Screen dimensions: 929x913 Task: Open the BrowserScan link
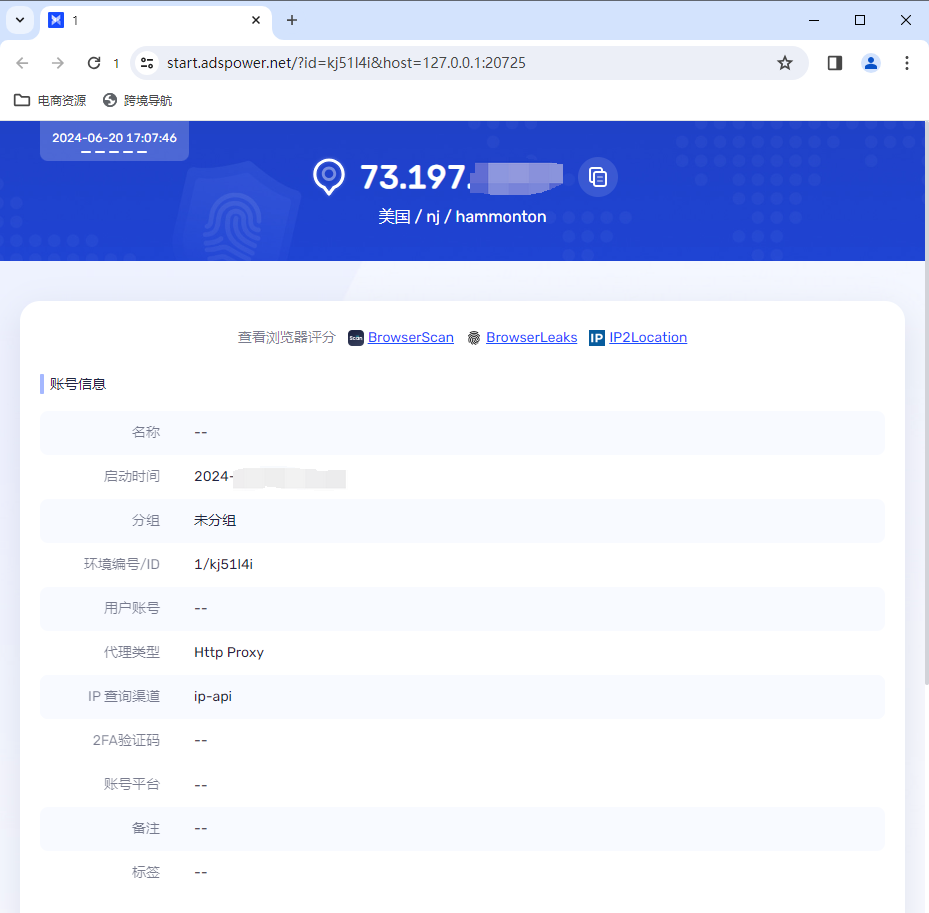click(411, 337)
